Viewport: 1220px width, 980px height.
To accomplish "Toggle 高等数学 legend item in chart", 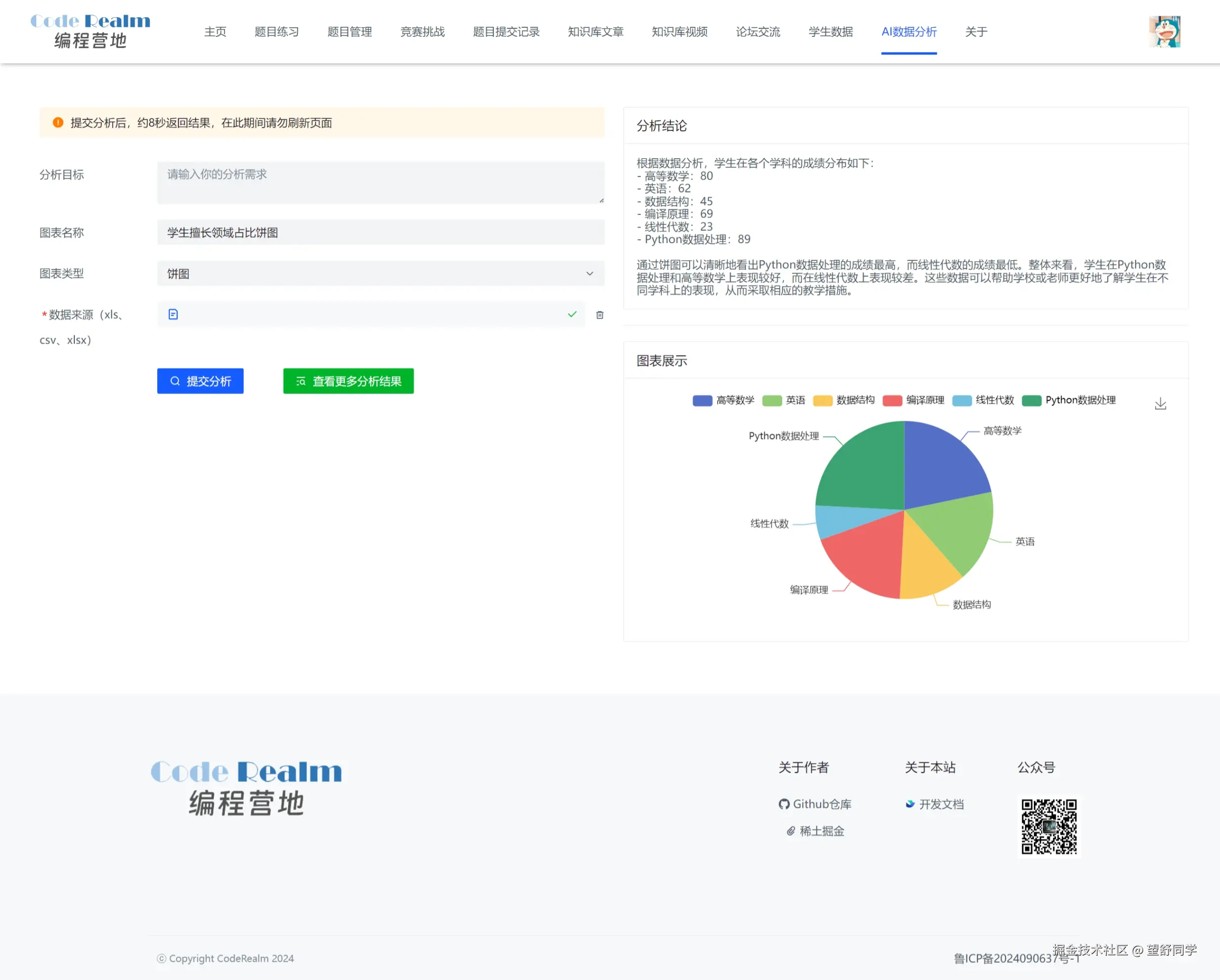I will point(723,400).
